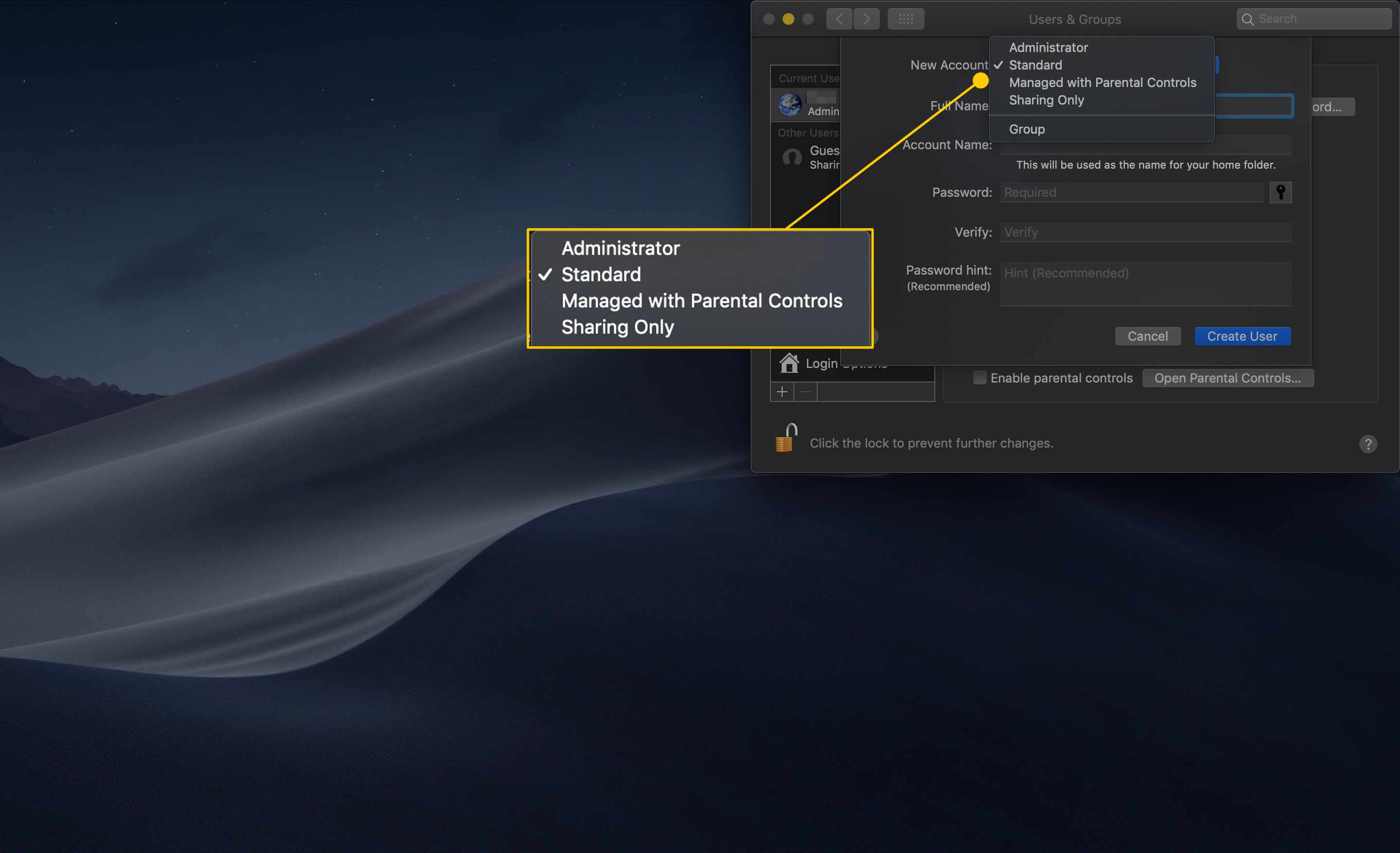Click Cancel to dismiss user creation
1400x853 pixels.
[1147, 335]
